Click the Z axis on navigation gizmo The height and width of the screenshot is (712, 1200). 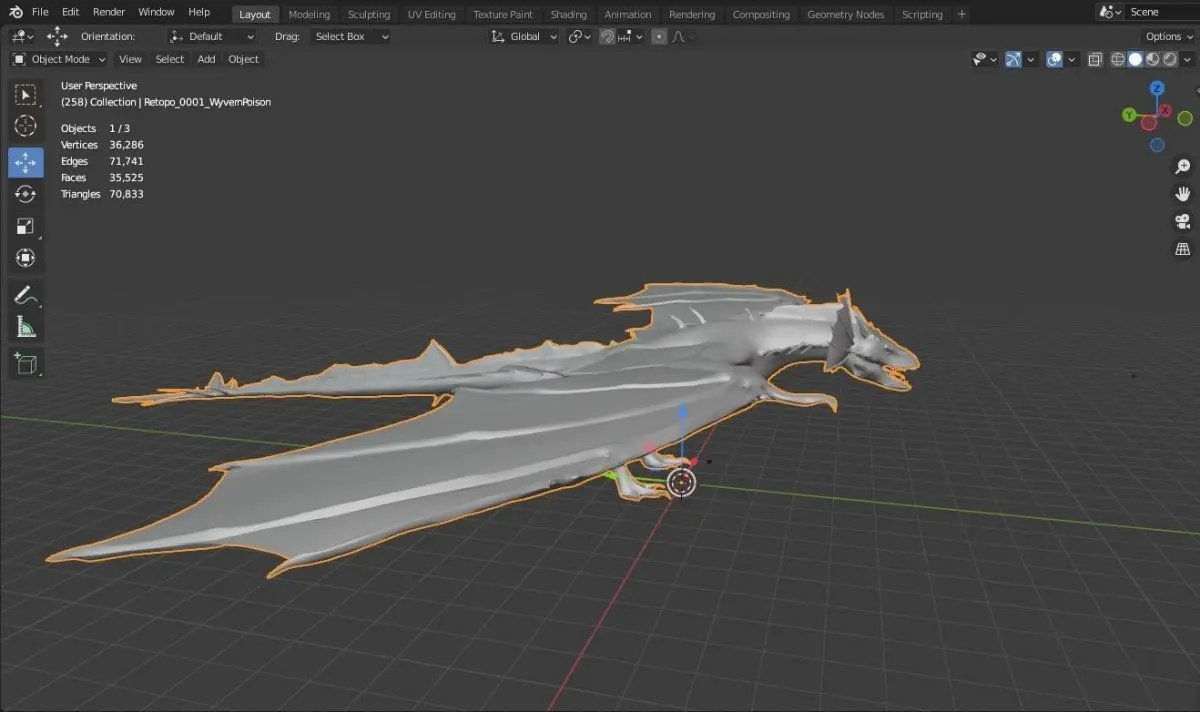(x=1157, y=89)
